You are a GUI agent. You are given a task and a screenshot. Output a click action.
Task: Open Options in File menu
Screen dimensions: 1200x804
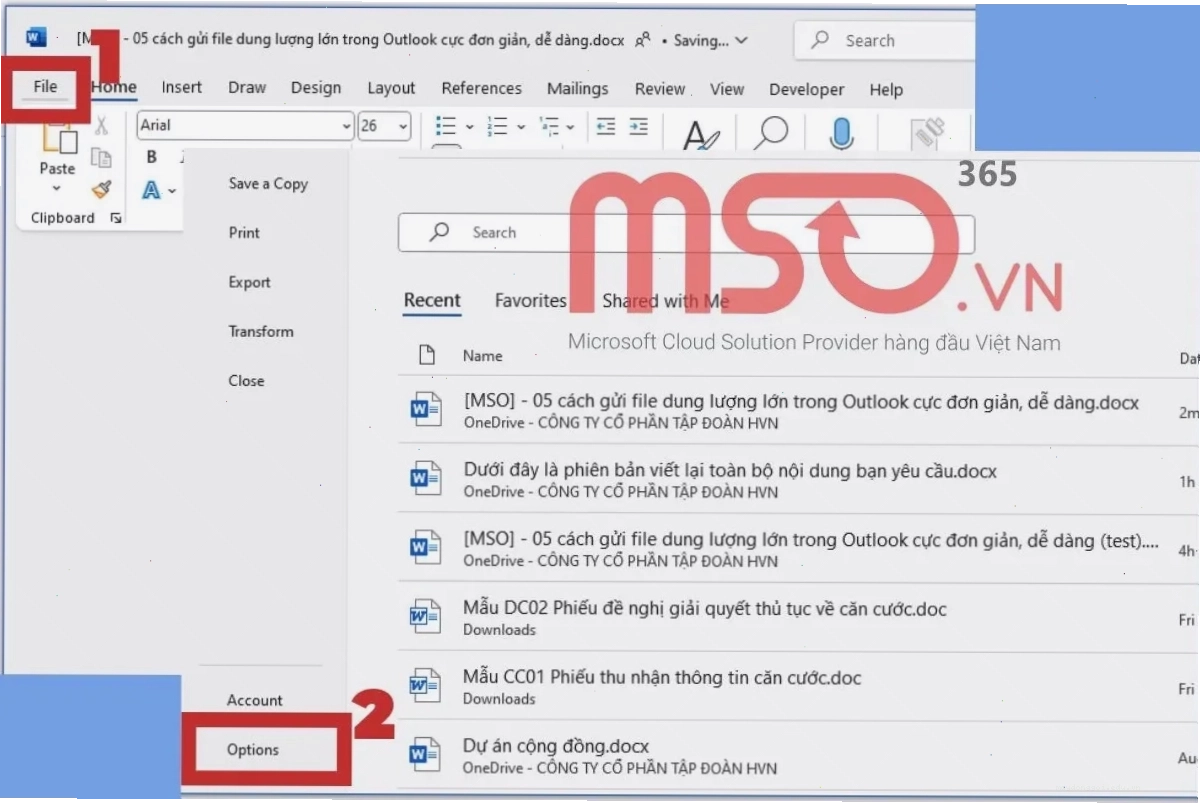coord(253,749)
